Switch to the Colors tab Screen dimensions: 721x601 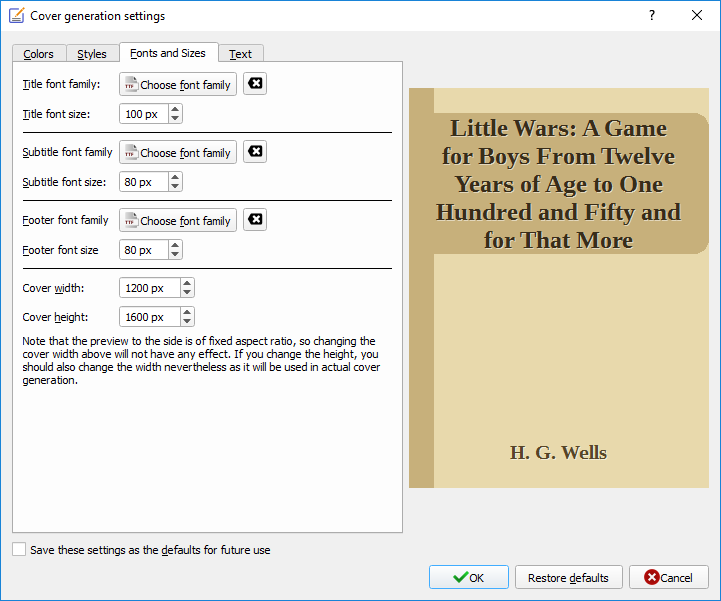[39, 54]
